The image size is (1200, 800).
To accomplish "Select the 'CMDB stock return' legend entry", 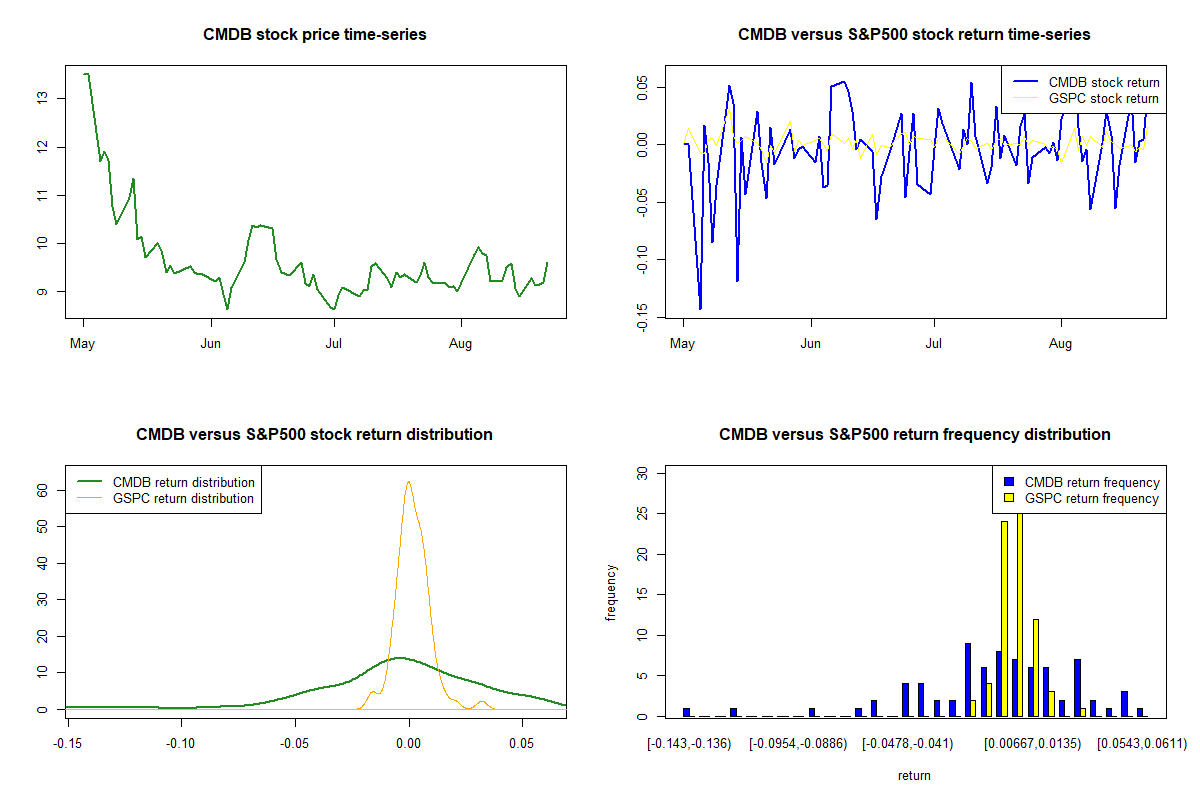I will (1103, 82).
